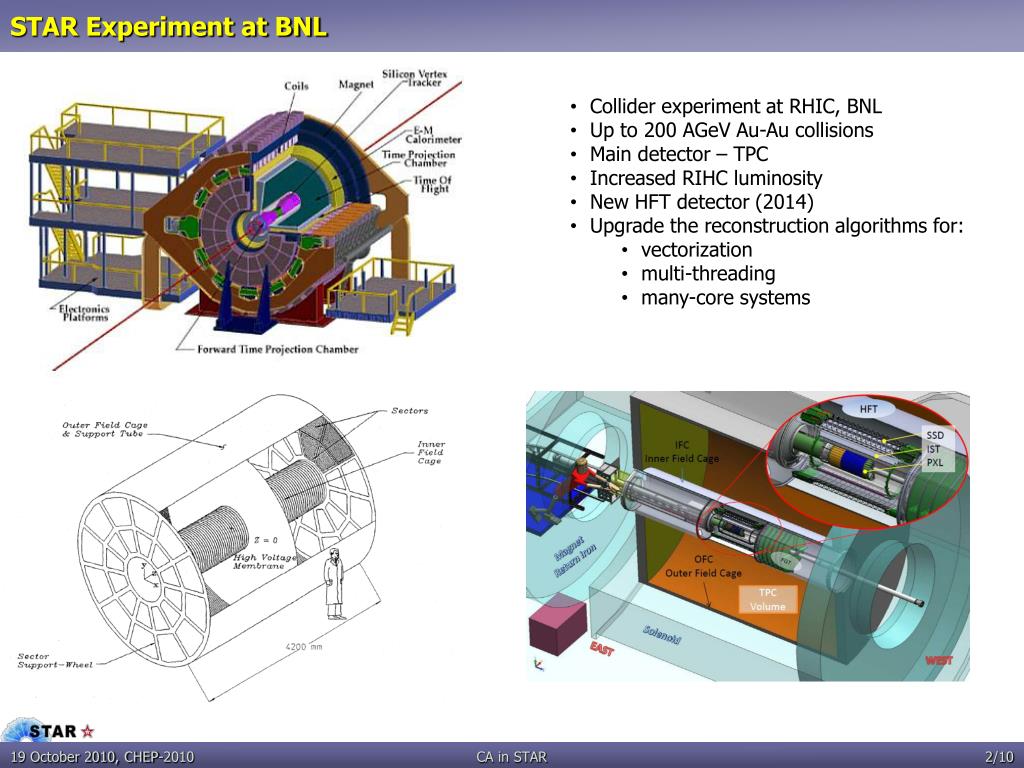Image resolution: width=1024 pixels, height=768 pixels.
Task: Select bullet 'Collider experiment at RHIC, BNL'
Action: pos(735,106)
